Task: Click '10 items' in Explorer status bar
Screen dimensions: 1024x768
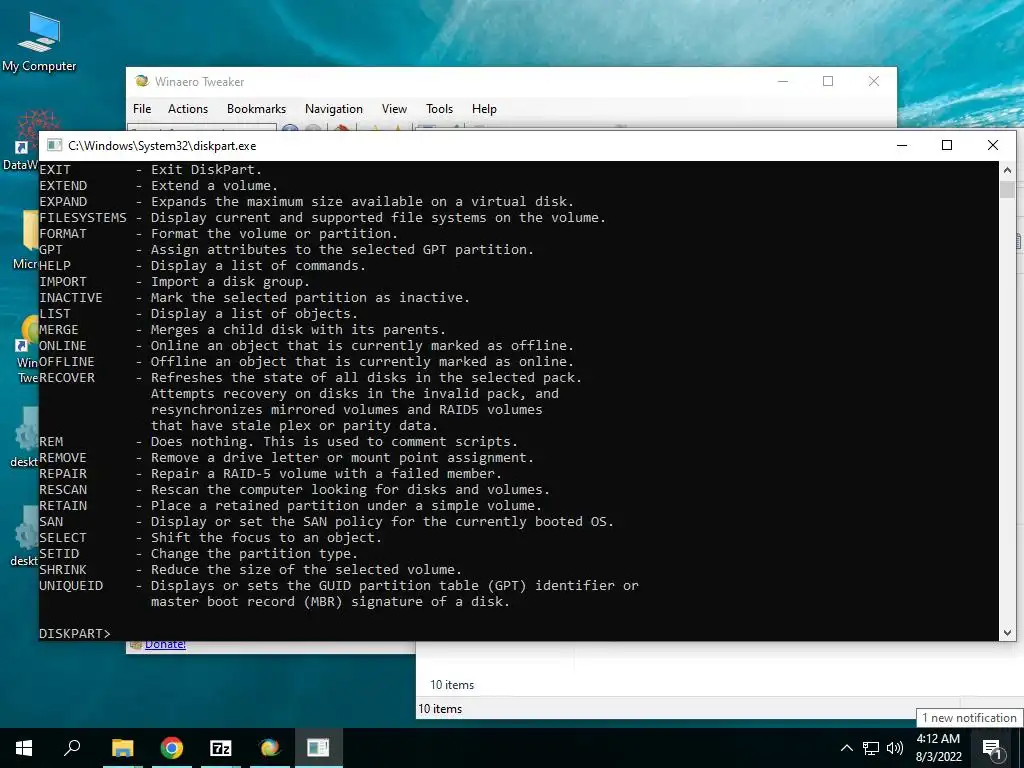Action: [440, 709]
